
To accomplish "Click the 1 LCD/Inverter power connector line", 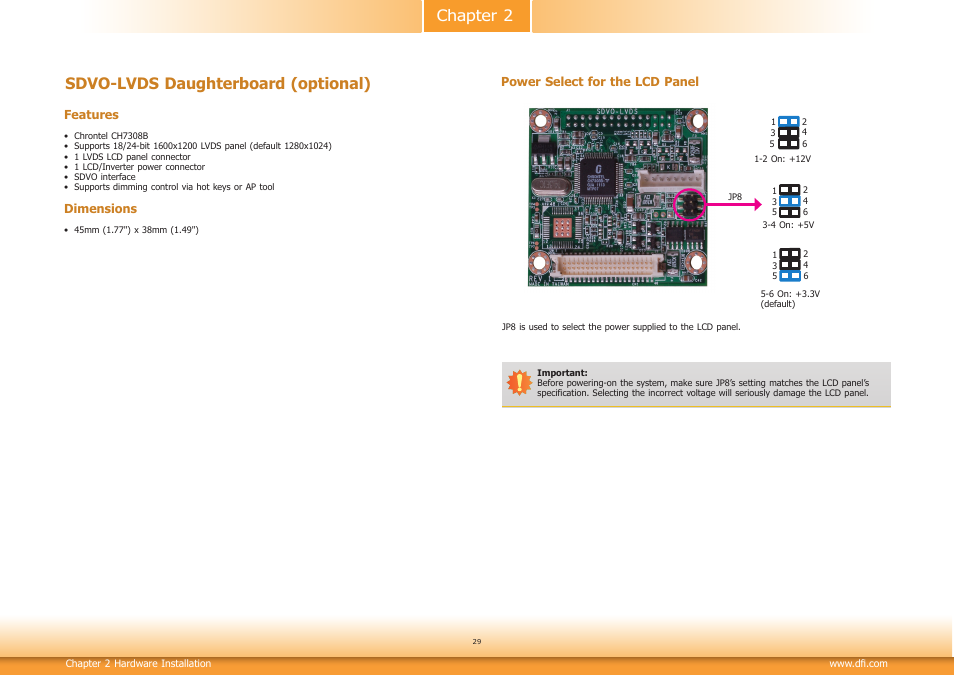I will coord(139,167).
